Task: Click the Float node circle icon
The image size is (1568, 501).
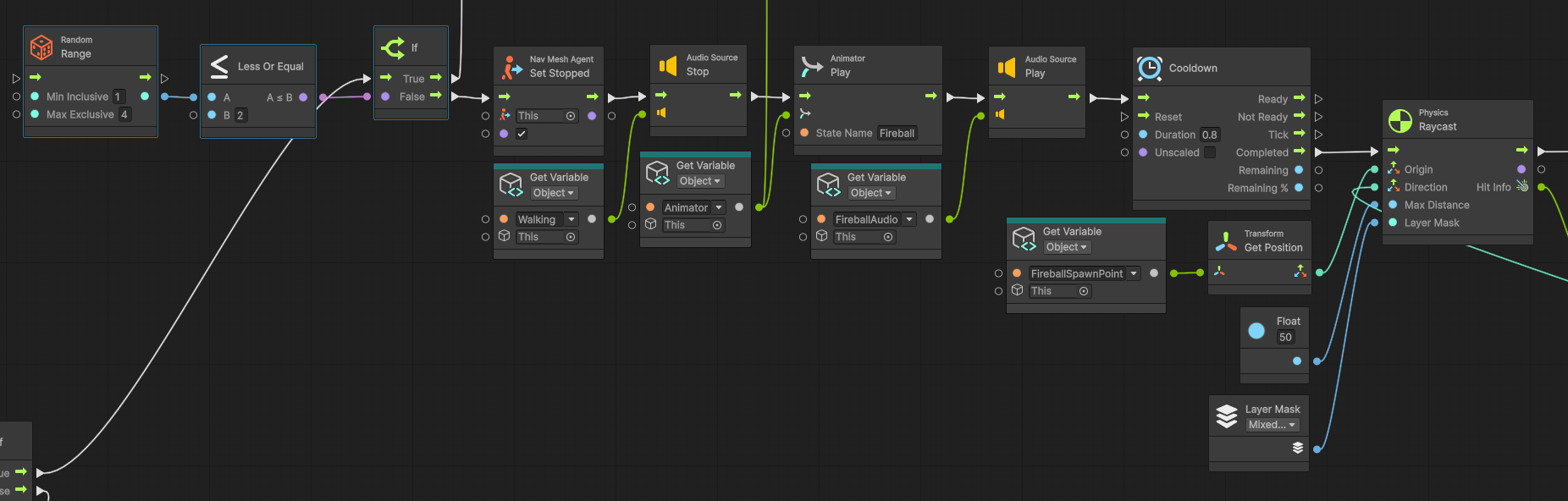Action: click(1256, 330)
